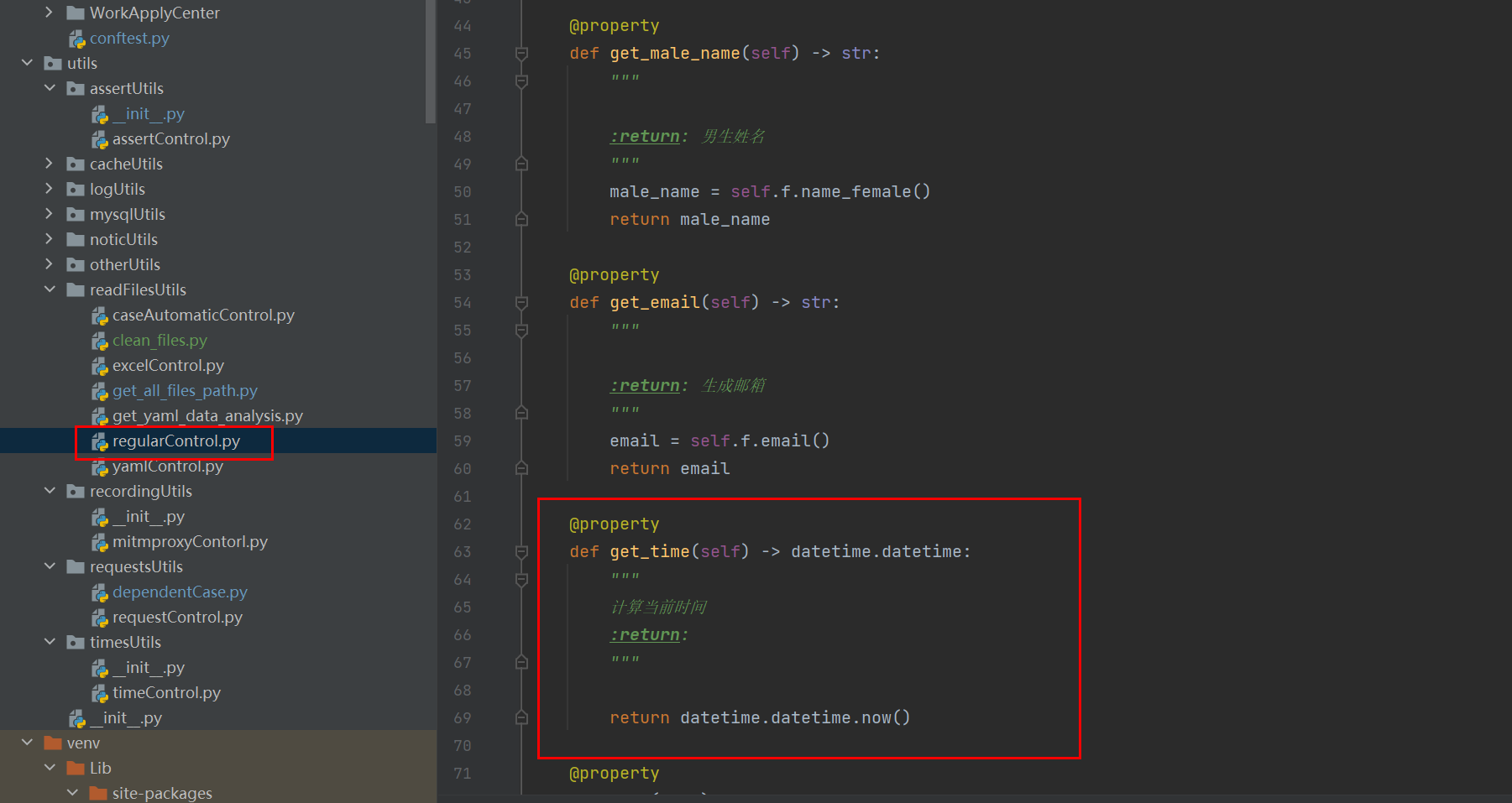Click the project tree vertical scrollbar
1512x803 pixels.
coord(431,61)
